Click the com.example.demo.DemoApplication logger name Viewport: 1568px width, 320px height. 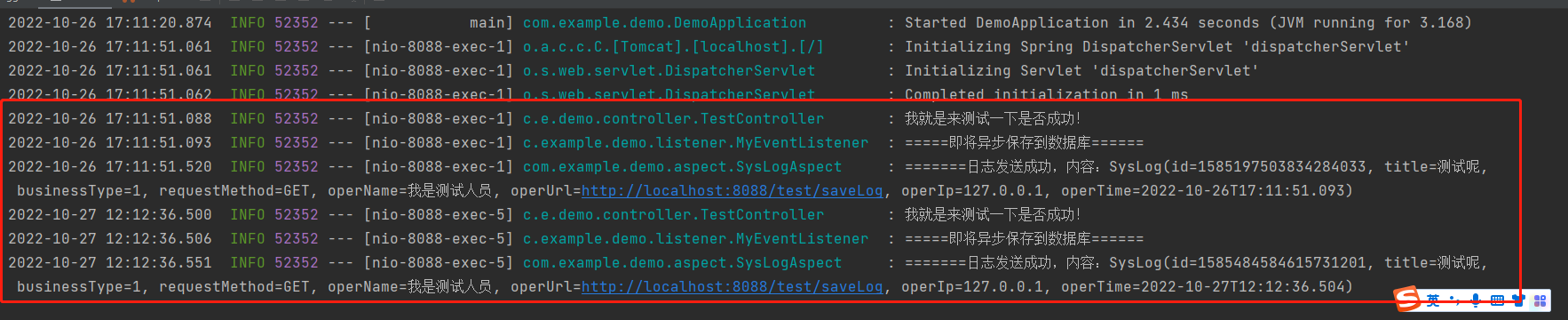(x=664, y=22)
